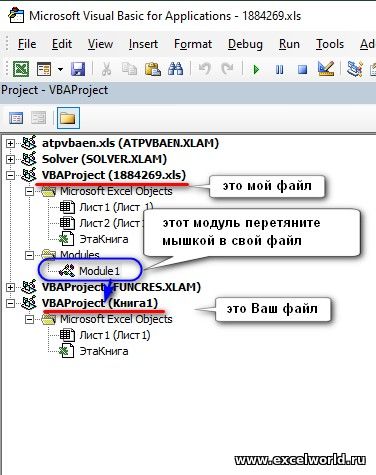Click the Save floppy disk icon

pos(78,69)
